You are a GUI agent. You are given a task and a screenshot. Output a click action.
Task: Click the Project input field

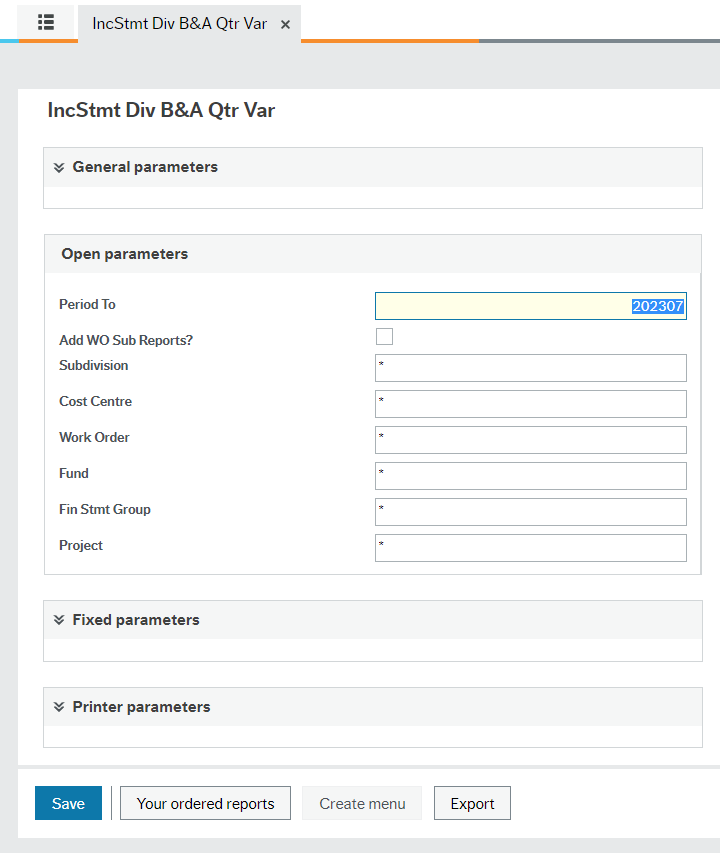530,547
